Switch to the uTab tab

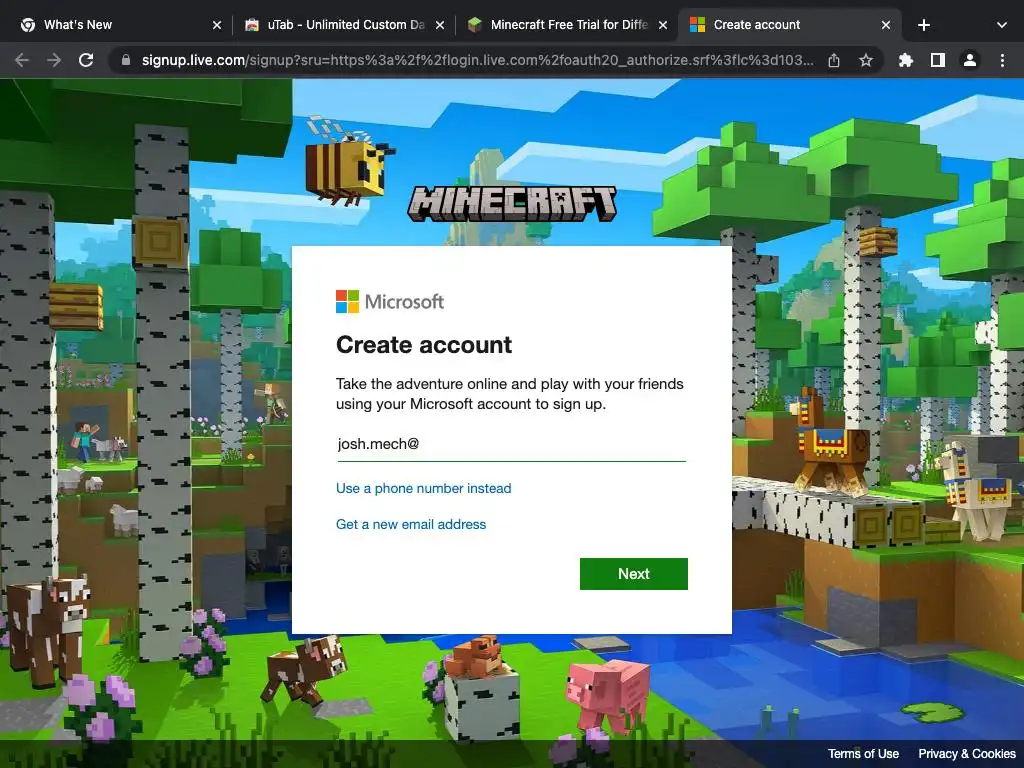[346, 25]
